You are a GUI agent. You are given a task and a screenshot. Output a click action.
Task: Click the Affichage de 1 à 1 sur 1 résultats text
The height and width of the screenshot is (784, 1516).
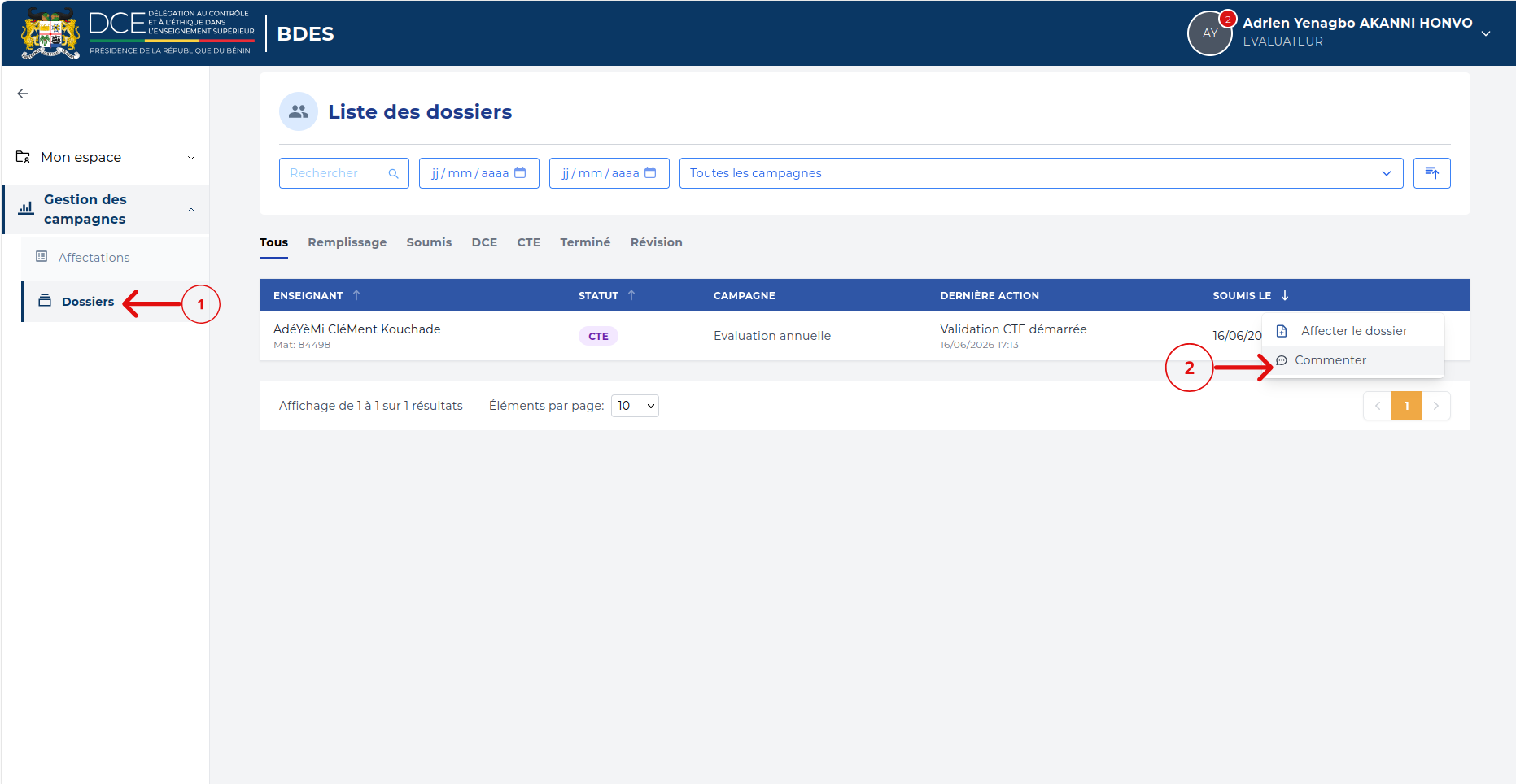pos(371,406)
